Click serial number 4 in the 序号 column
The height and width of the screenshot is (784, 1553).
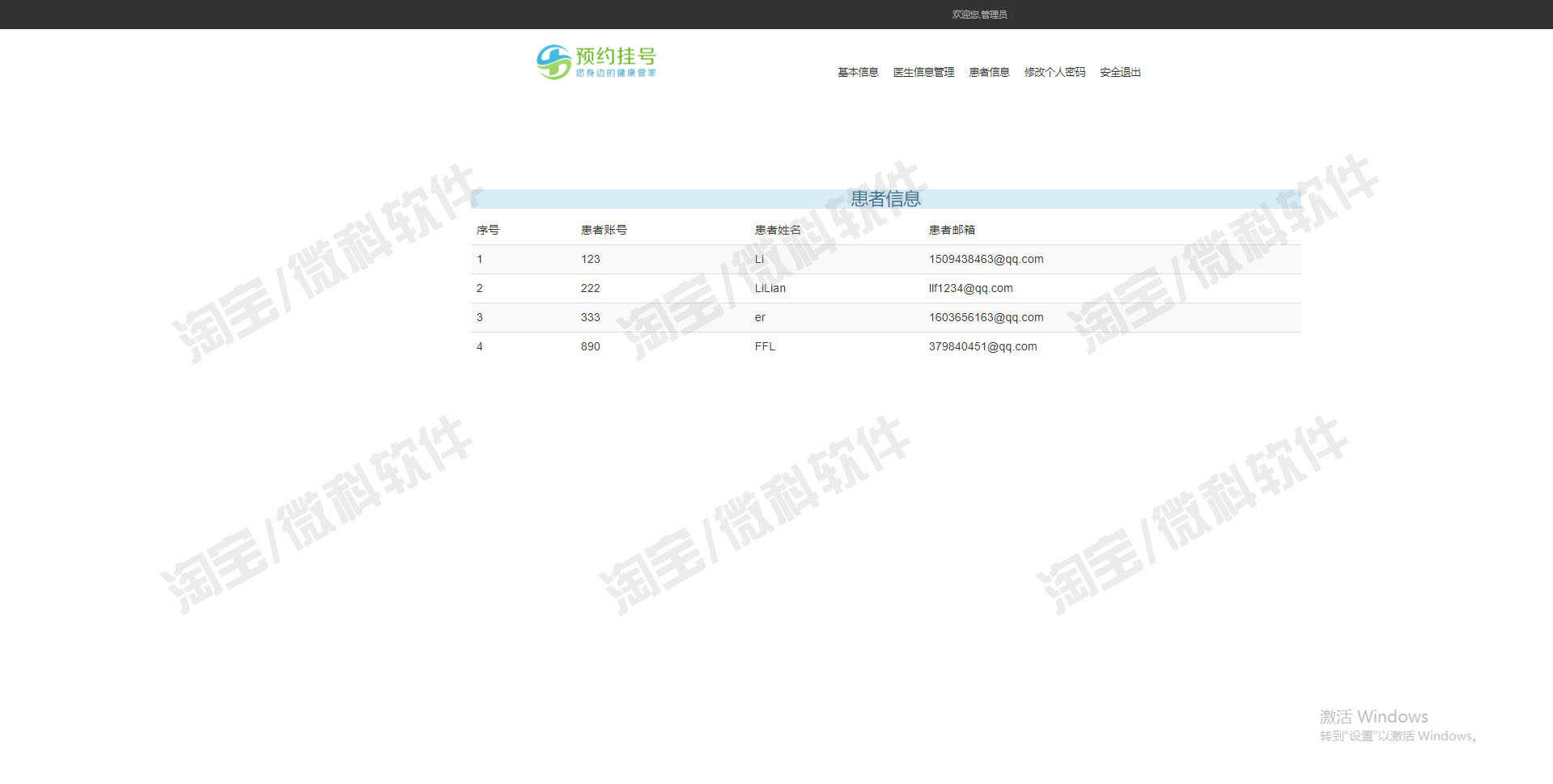[x=480, y=346]
